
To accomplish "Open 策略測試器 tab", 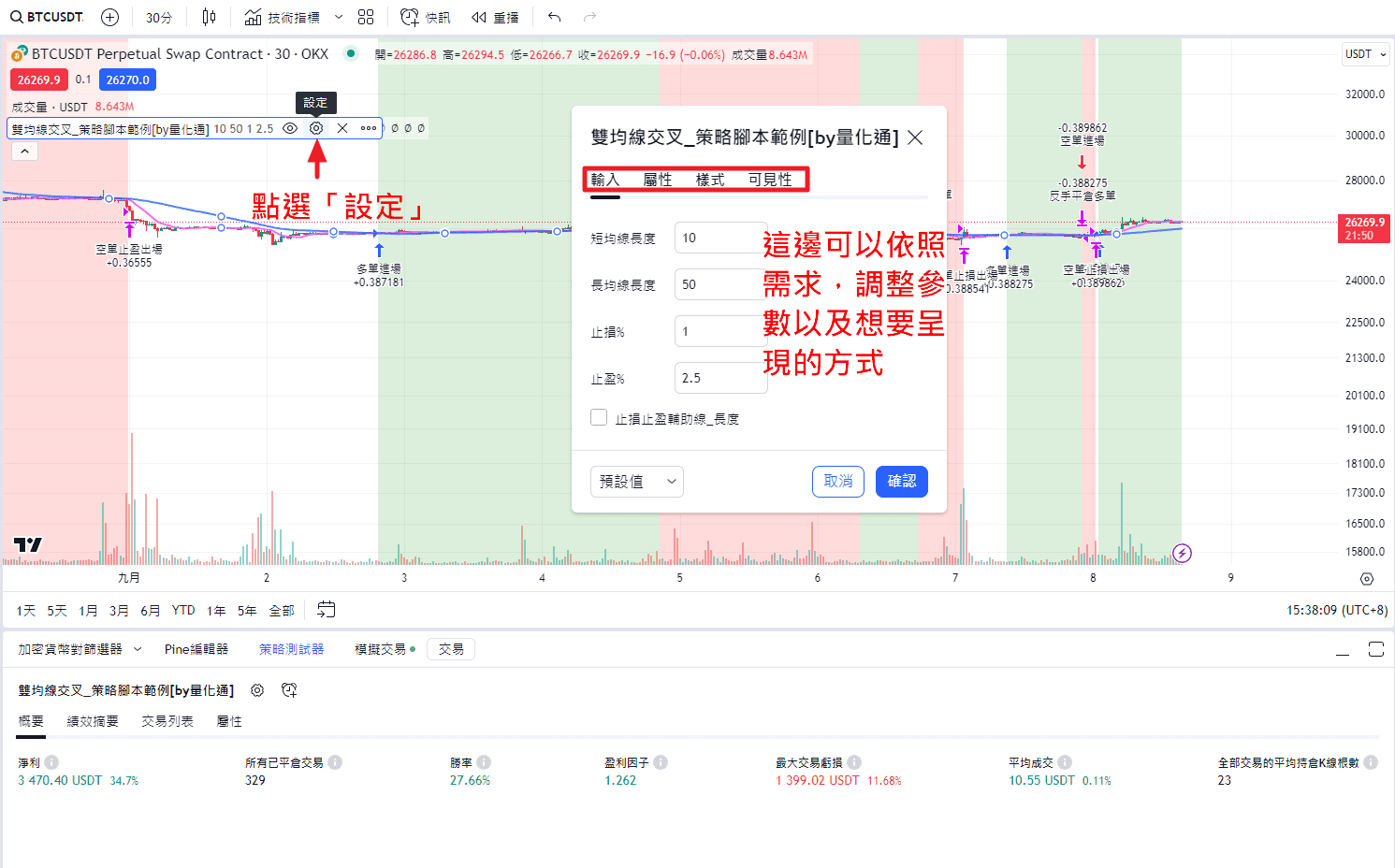I will 291,649.
